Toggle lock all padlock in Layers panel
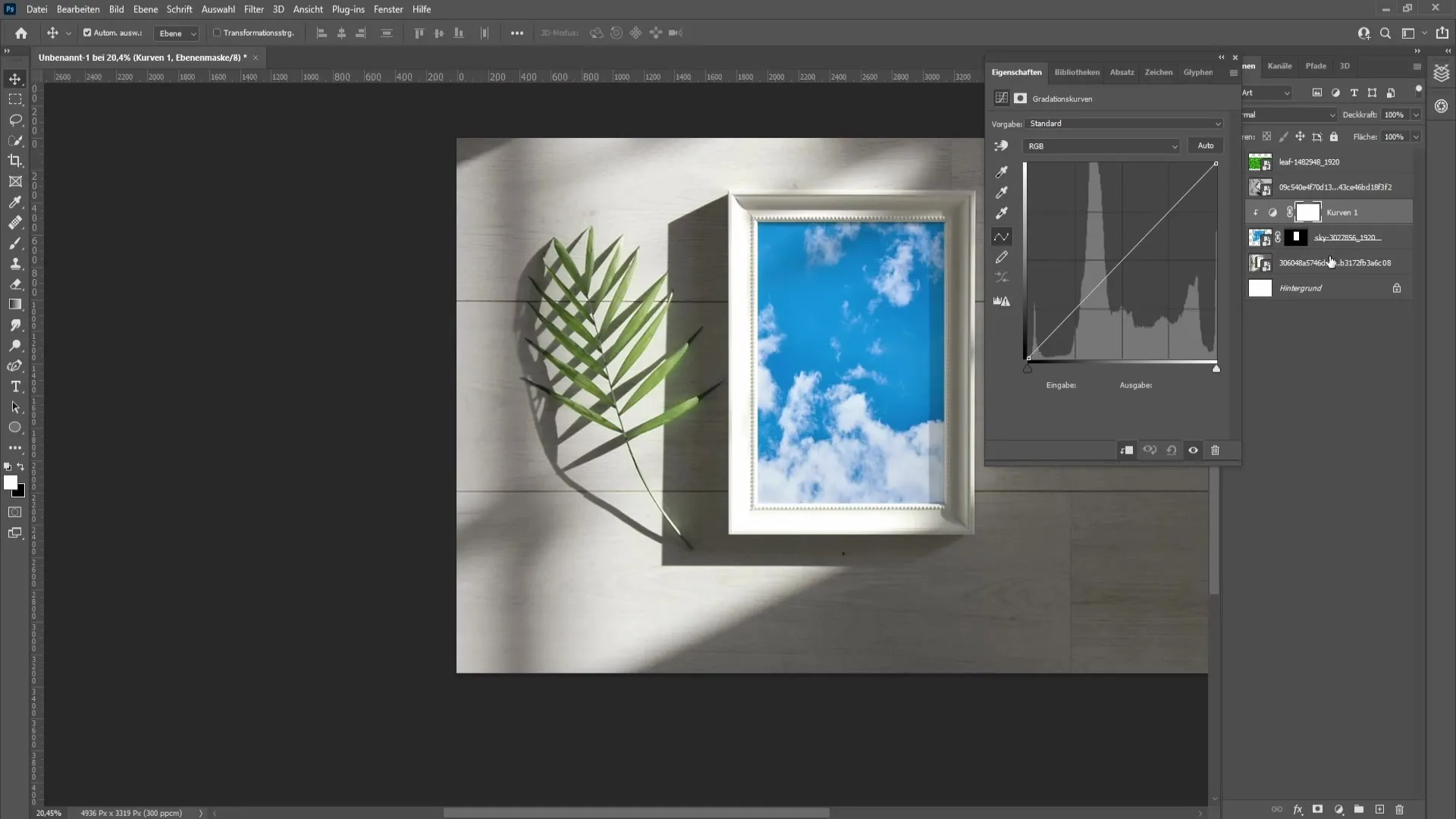Image resolution: width=1456 pixels, height=819 pixels. [x=1334, y=136]
